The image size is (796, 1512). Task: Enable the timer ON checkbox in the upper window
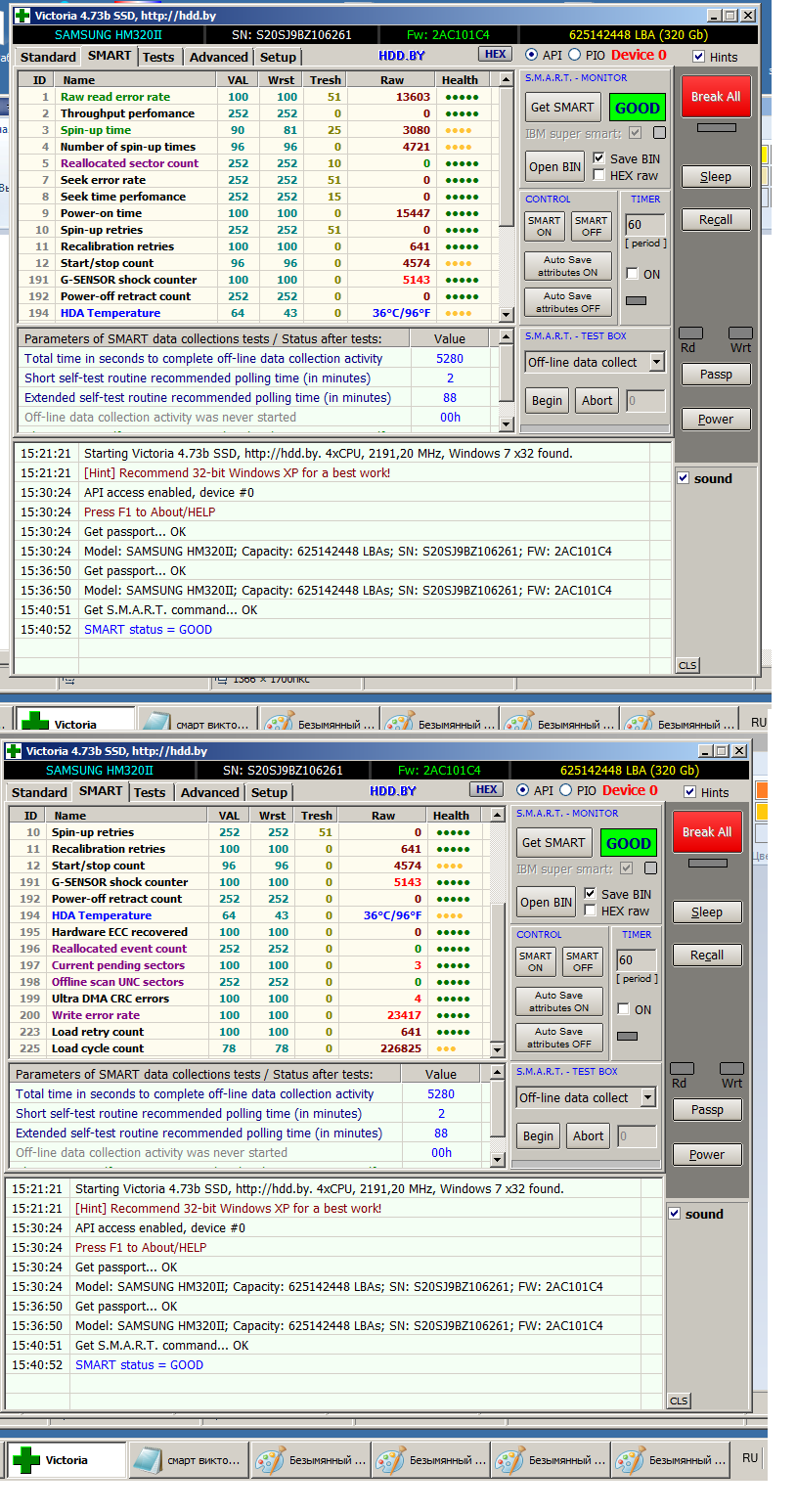(632, 274)
